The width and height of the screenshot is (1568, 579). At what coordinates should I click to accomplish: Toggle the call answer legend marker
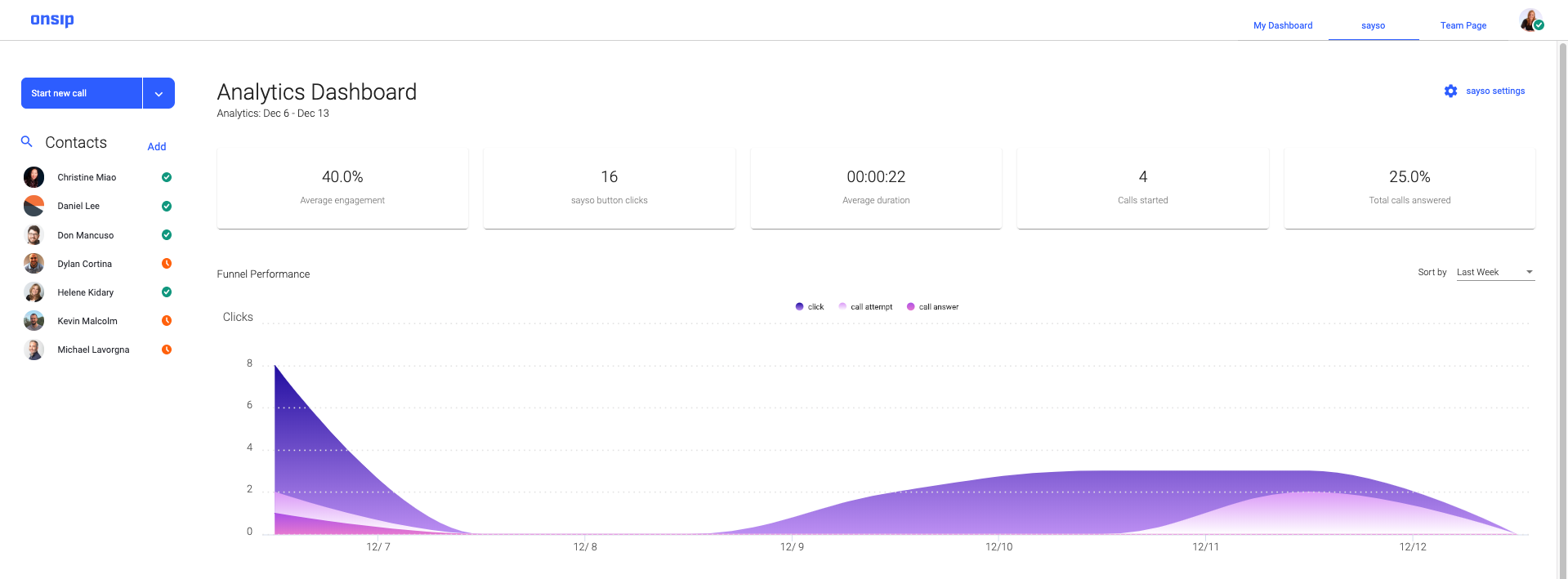pyautogui.click(x=910, y=307)
